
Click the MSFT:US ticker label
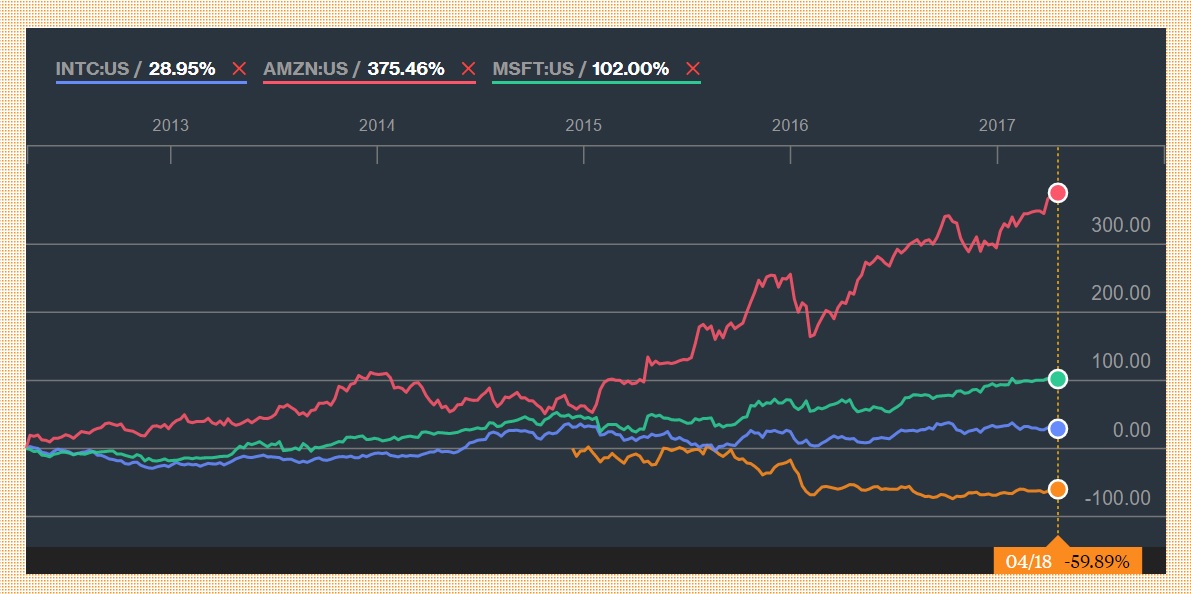(532, 69)
